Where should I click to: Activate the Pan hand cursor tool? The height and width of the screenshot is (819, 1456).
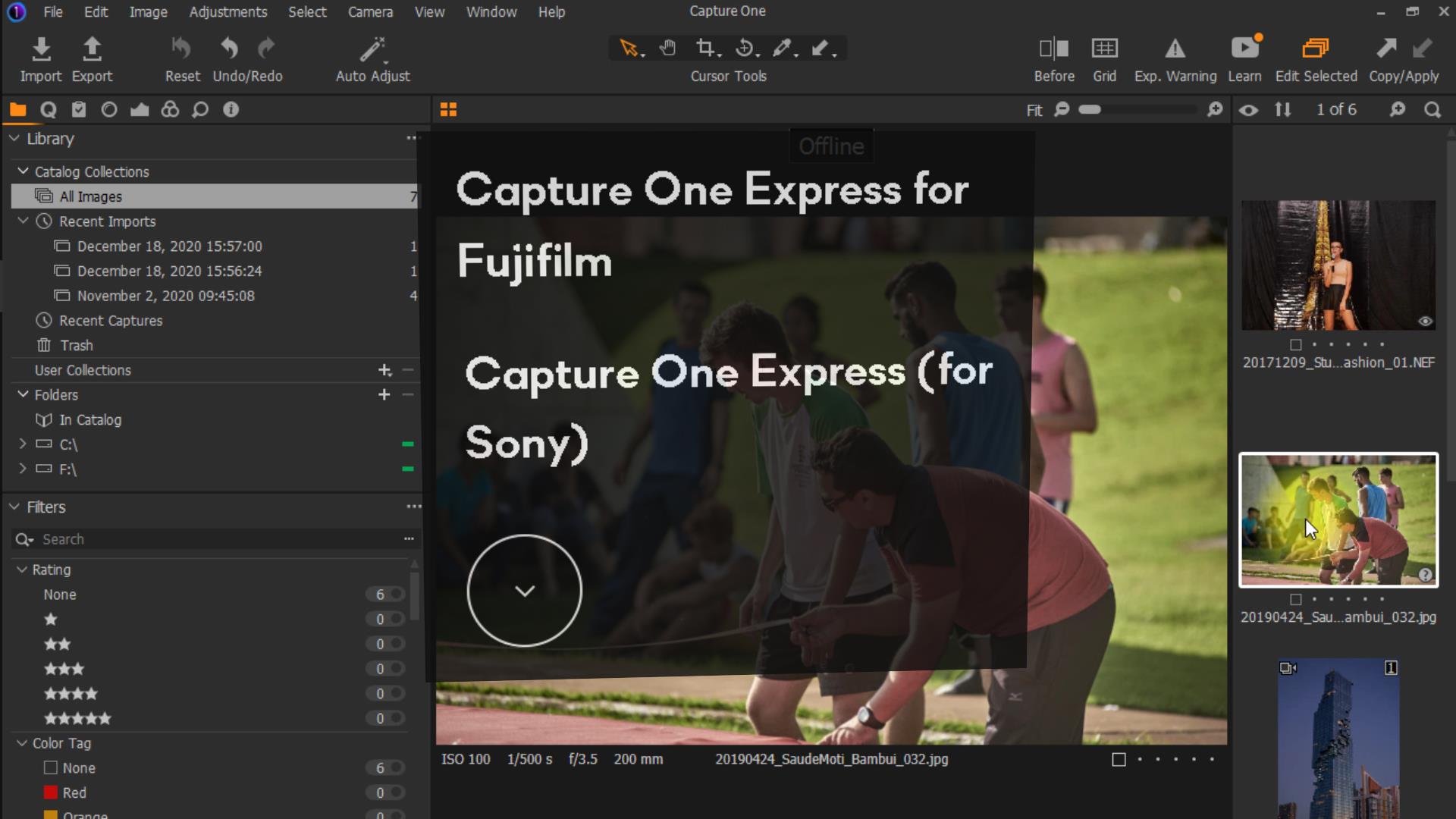pyautogui.click(x=667, y=47)
